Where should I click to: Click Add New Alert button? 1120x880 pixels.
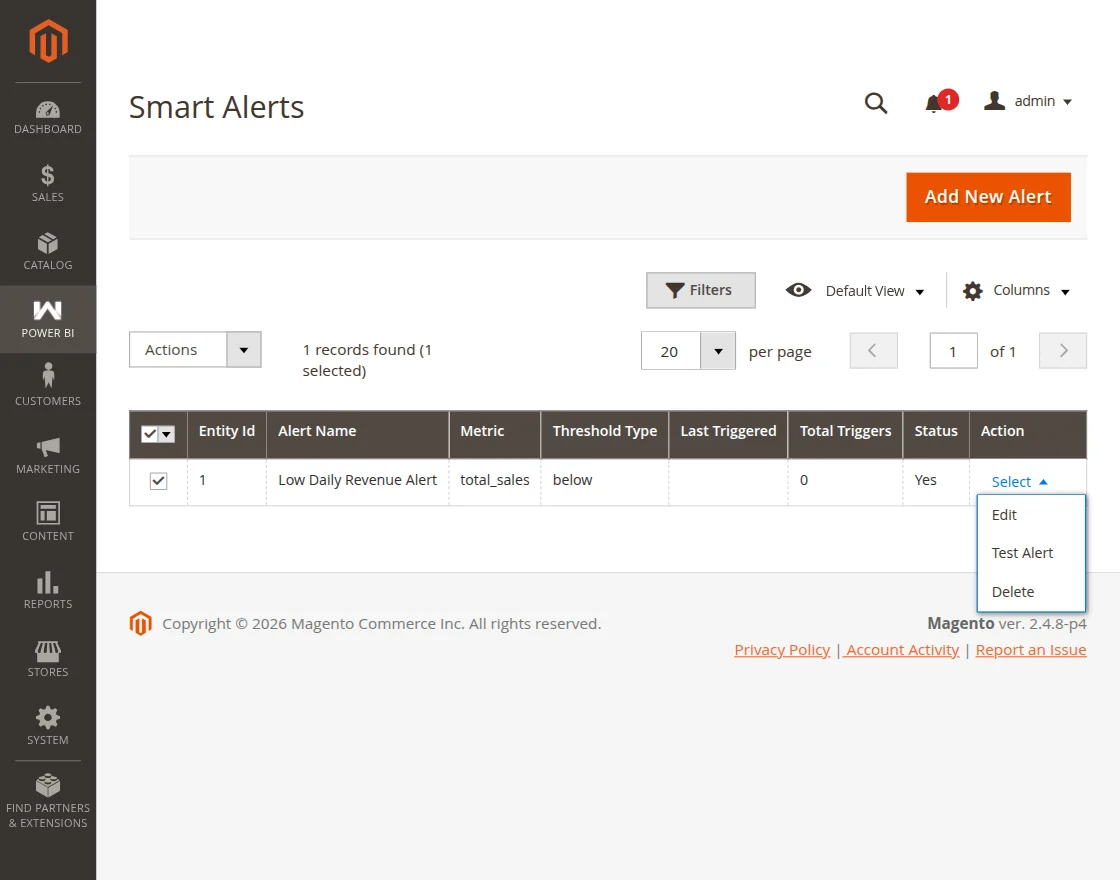point(988,197)
